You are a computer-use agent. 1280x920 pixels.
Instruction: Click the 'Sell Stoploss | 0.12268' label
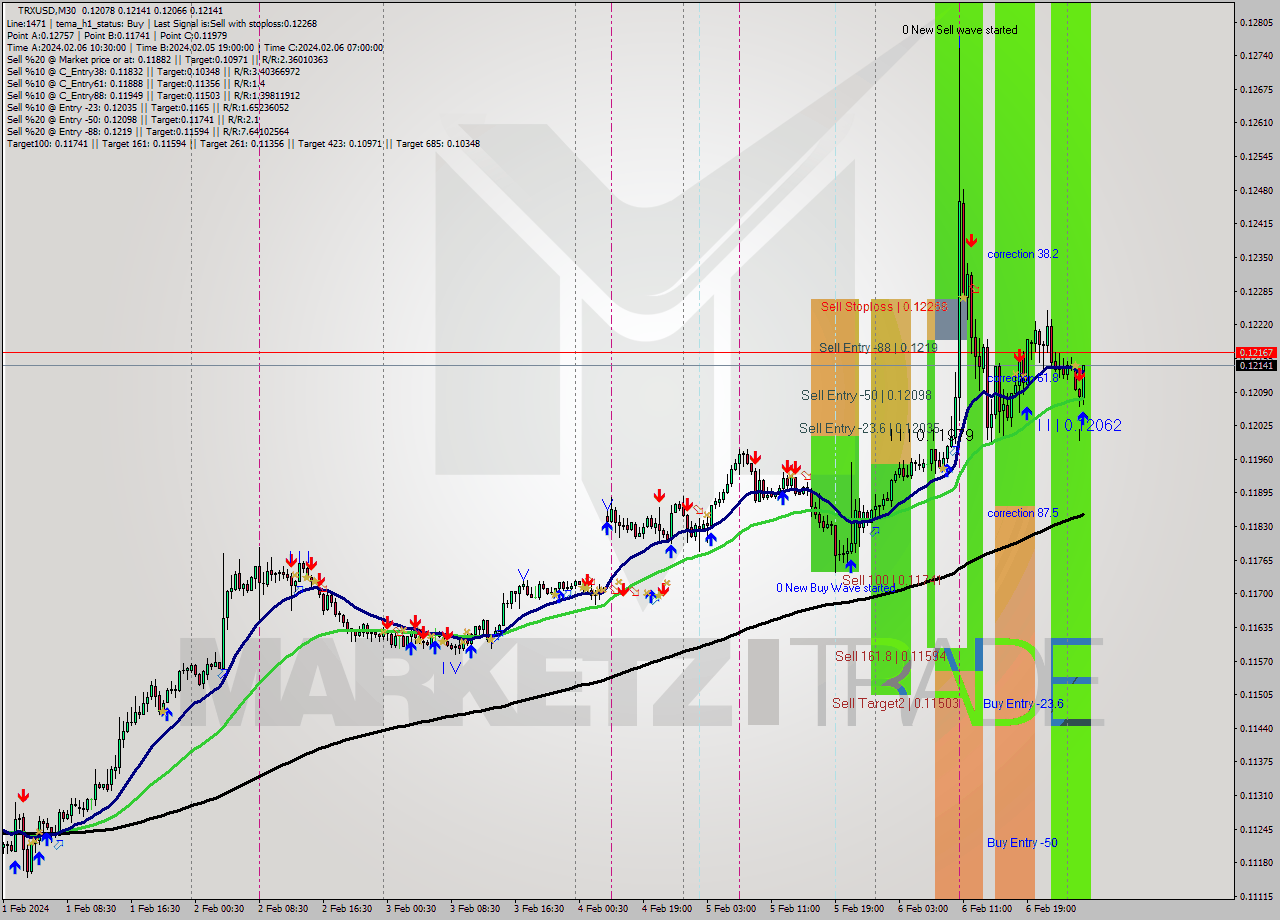[884, 306]
